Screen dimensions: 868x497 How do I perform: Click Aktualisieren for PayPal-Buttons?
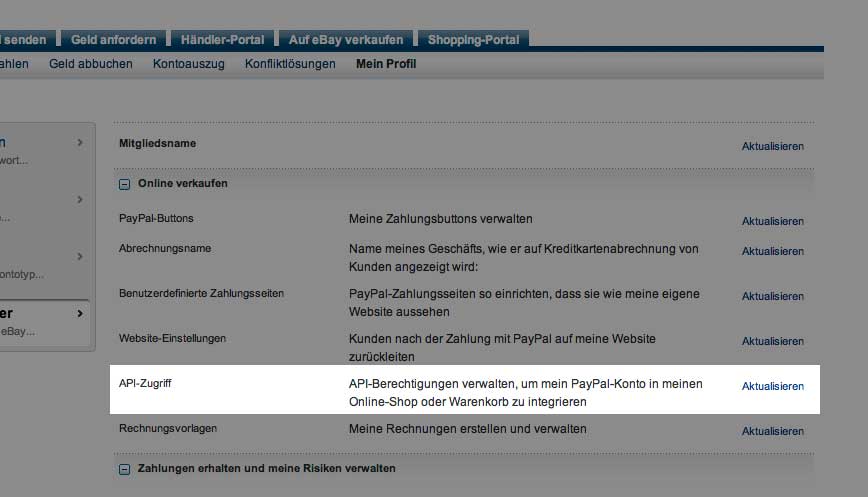773,221
